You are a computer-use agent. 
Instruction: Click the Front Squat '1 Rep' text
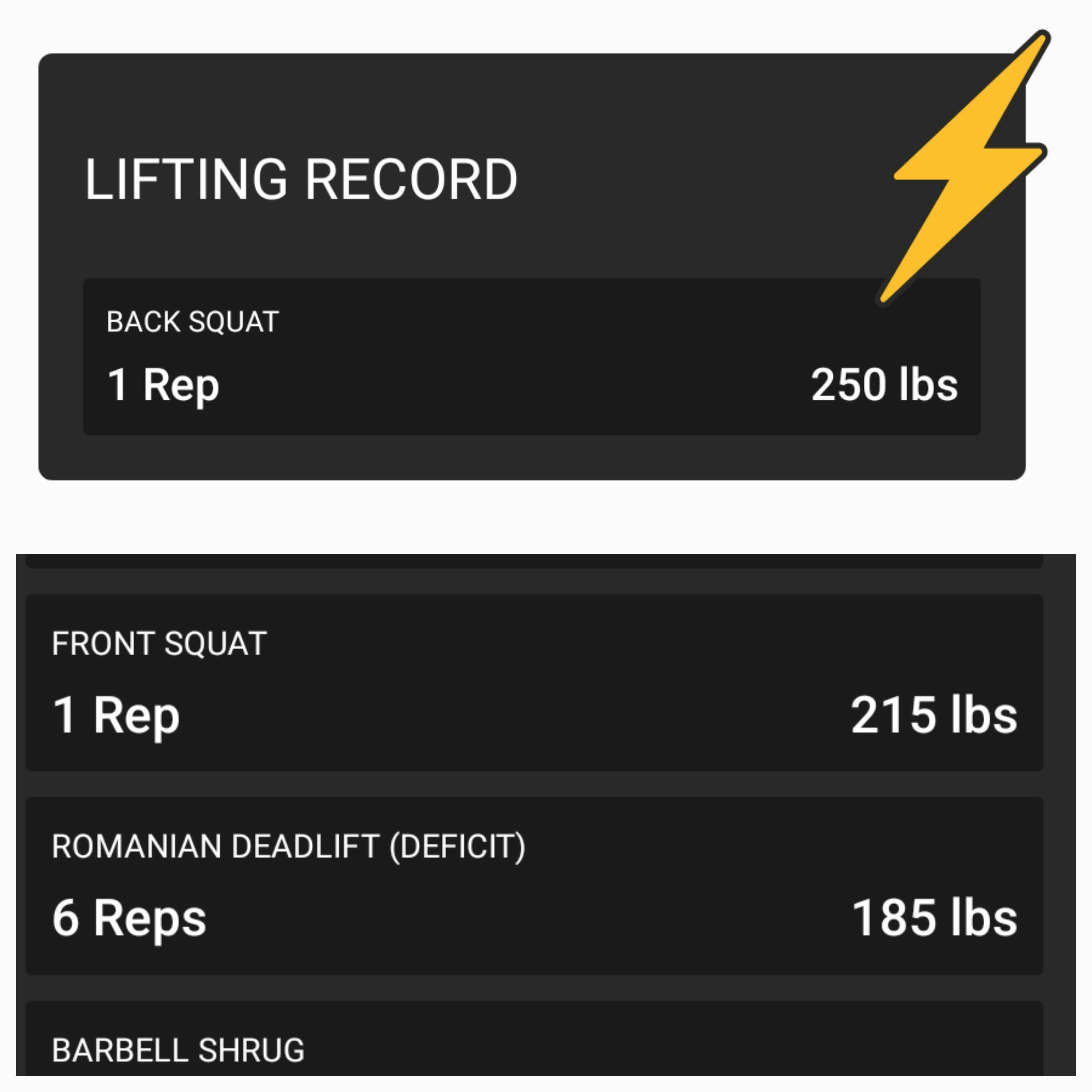point(116,715)
